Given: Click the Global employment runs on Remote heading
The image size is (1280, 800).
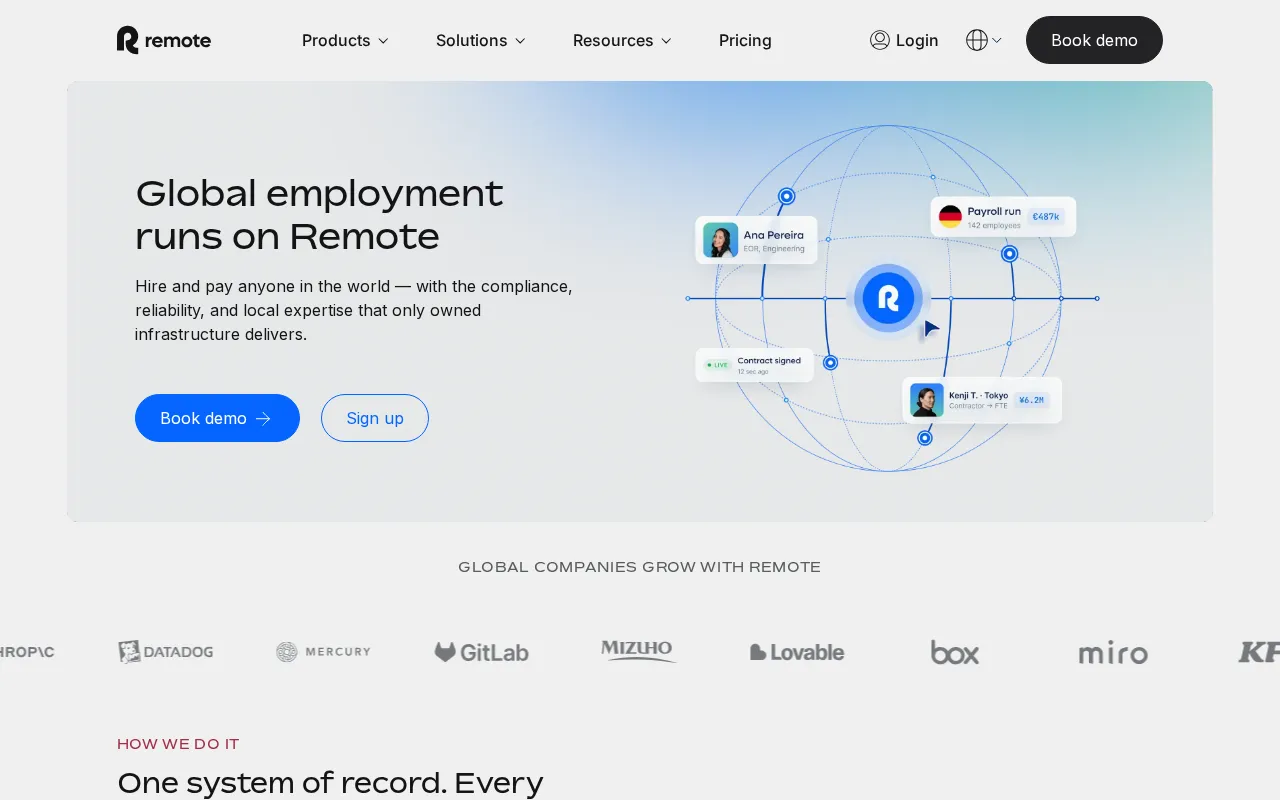Looking at the screenshot, I should pos(319,214).
